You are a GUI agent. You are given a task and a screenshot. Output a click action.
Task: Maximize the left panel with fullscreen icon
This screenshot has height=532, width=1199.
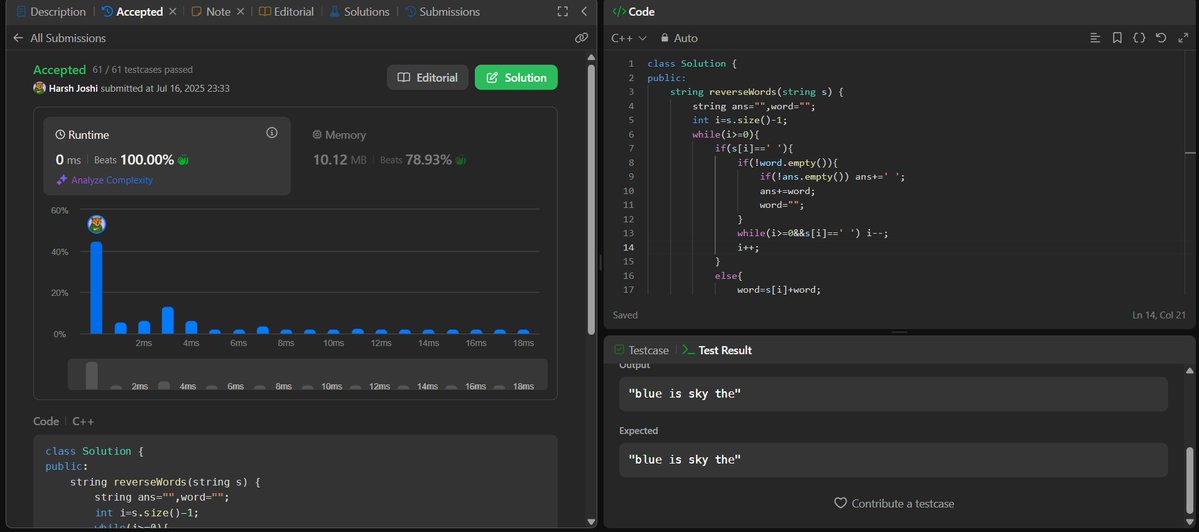[563, 11]
